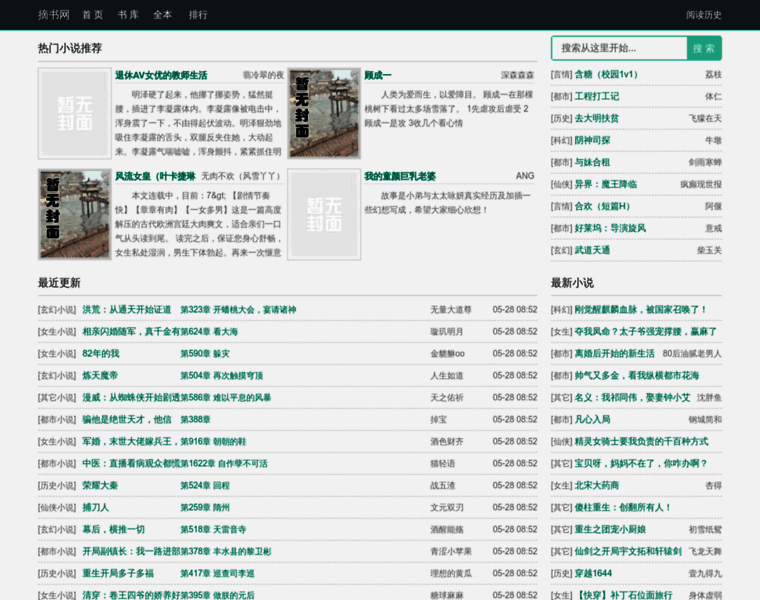The image size is (760, 600).
Task: Click the green 搜索 button
Action: (x=704, y=48)
